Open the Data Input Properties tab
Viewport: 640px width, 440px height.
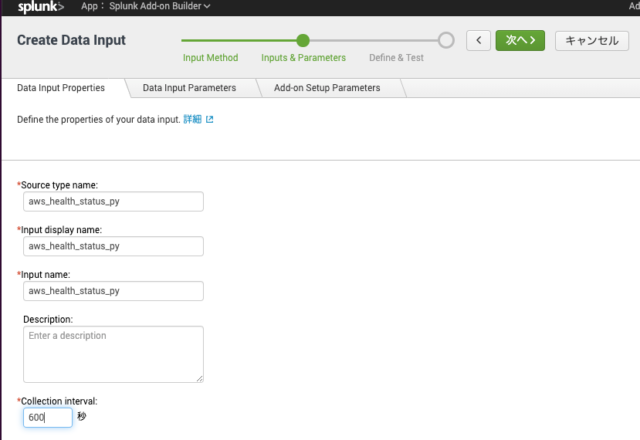coord(61,88)
